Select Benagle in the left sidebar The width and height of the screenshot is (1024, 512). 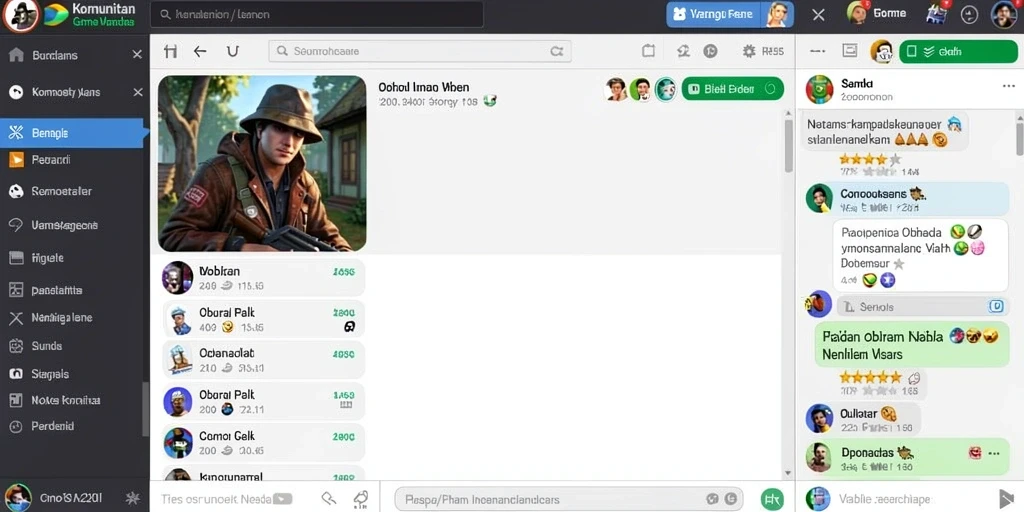pyautogui.click(x=74, y=133)
